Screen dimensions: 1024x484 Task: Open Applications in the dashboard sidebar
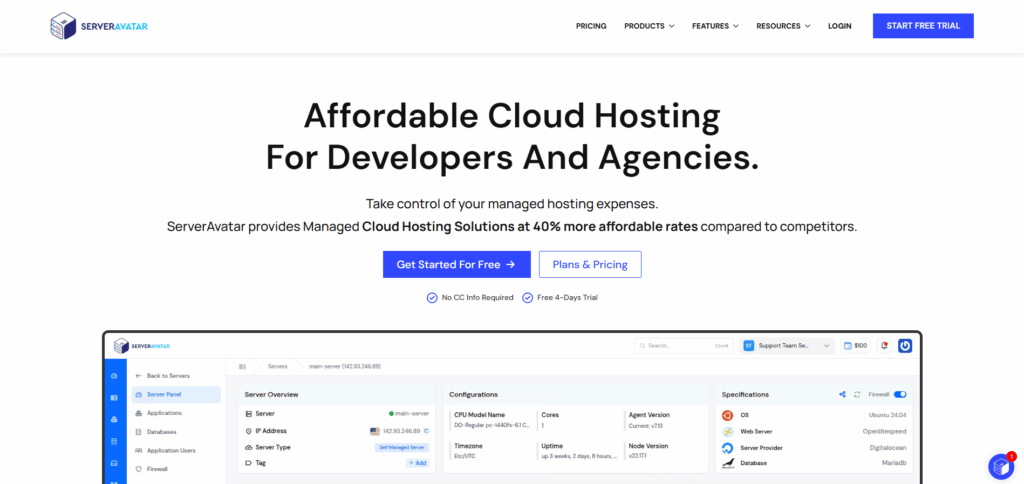pyautogui.click(x=159, y=413)
